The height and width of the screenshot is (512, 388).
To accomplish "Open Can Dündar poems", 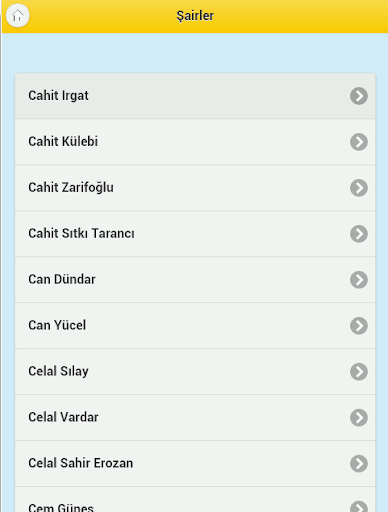I will click(195, 280).
